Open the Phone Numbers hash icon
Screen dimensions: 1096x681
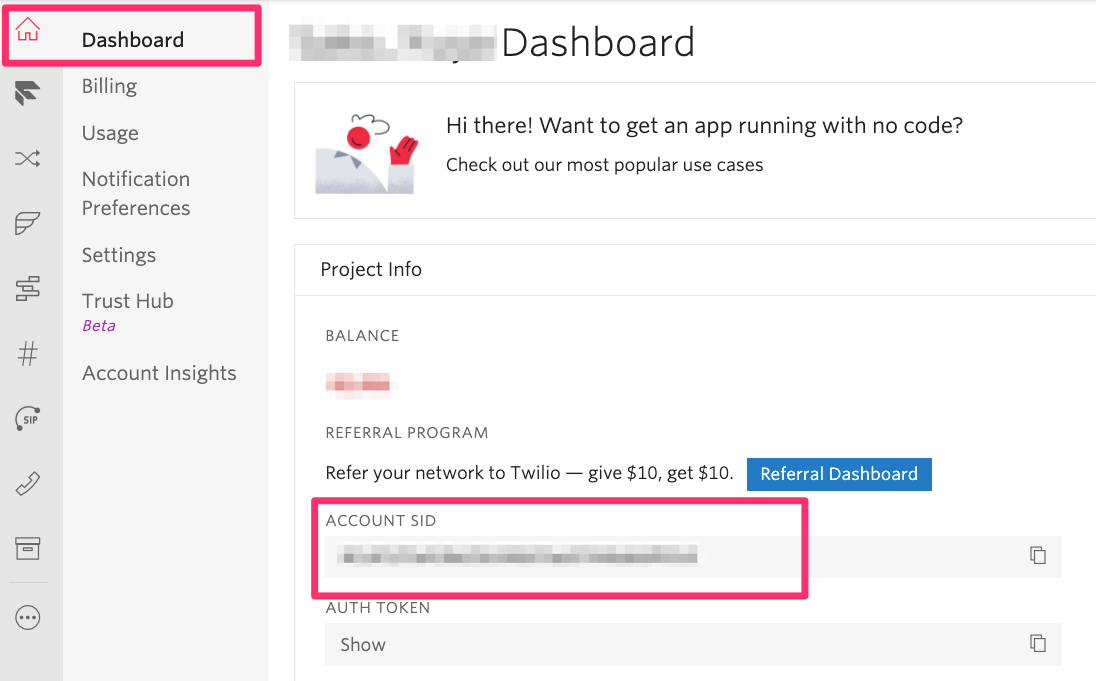[x=28, y=353]
